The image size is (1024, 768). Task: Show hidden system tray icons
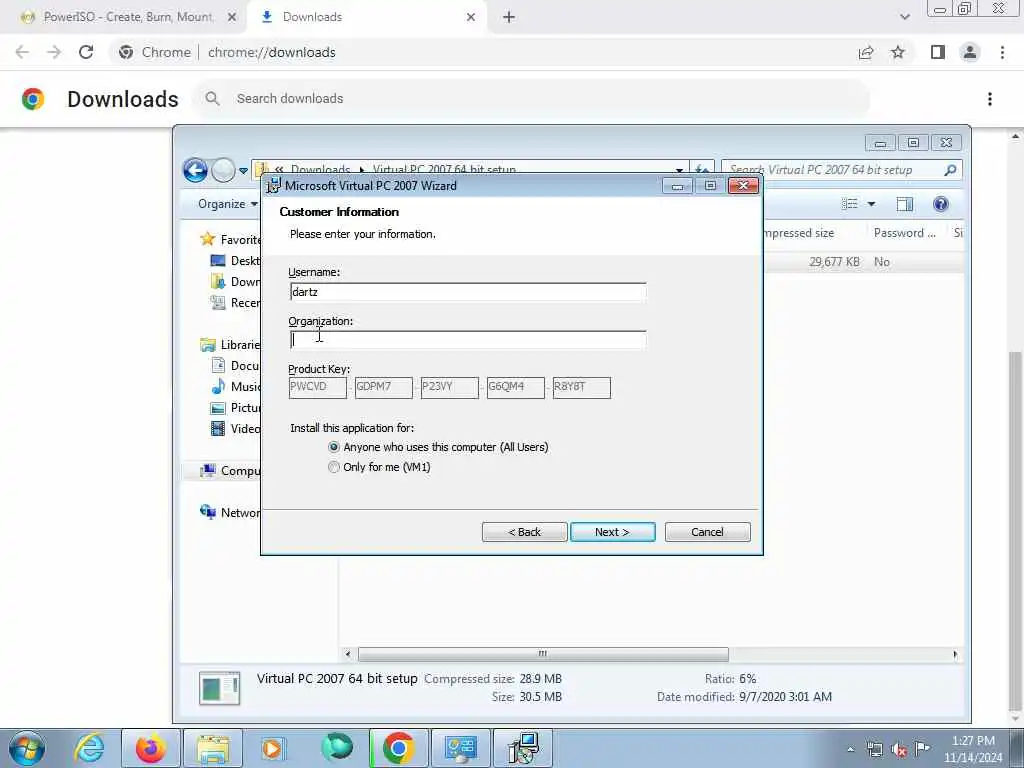click(x=850, y=750)
